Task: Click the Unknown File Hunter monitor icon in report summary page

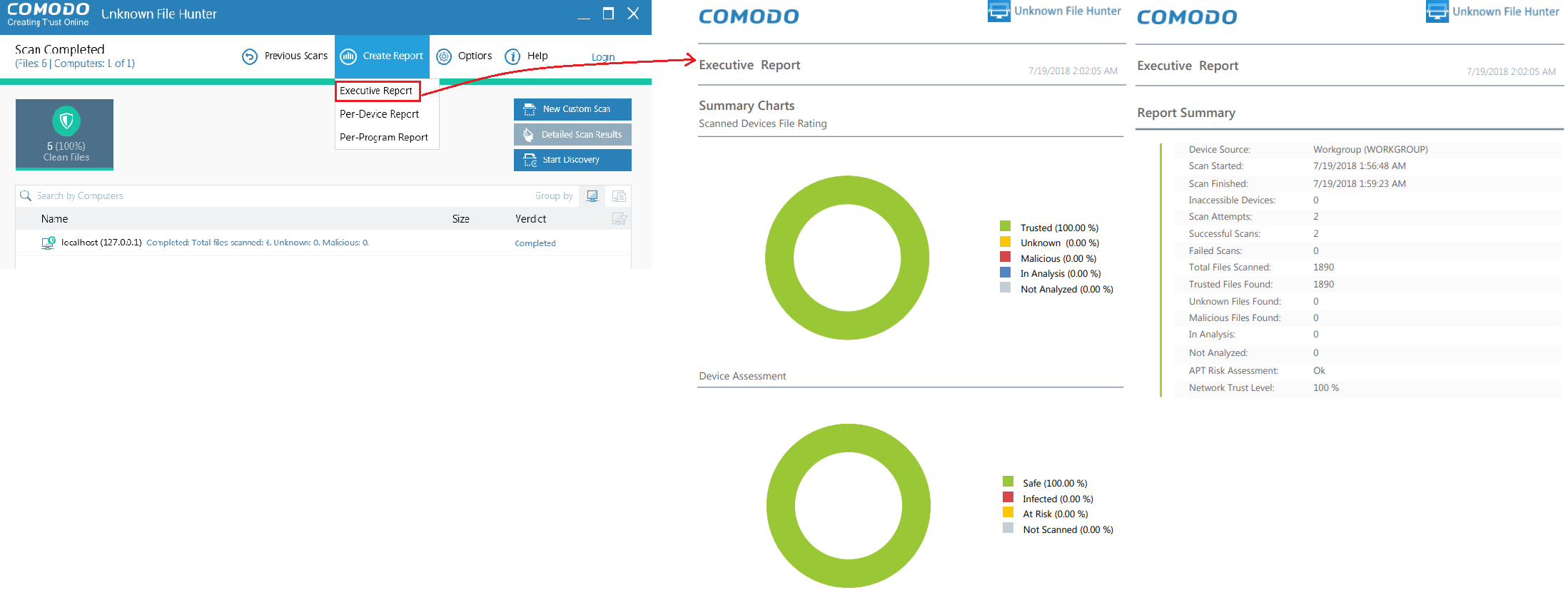Action: [1437, 11]
